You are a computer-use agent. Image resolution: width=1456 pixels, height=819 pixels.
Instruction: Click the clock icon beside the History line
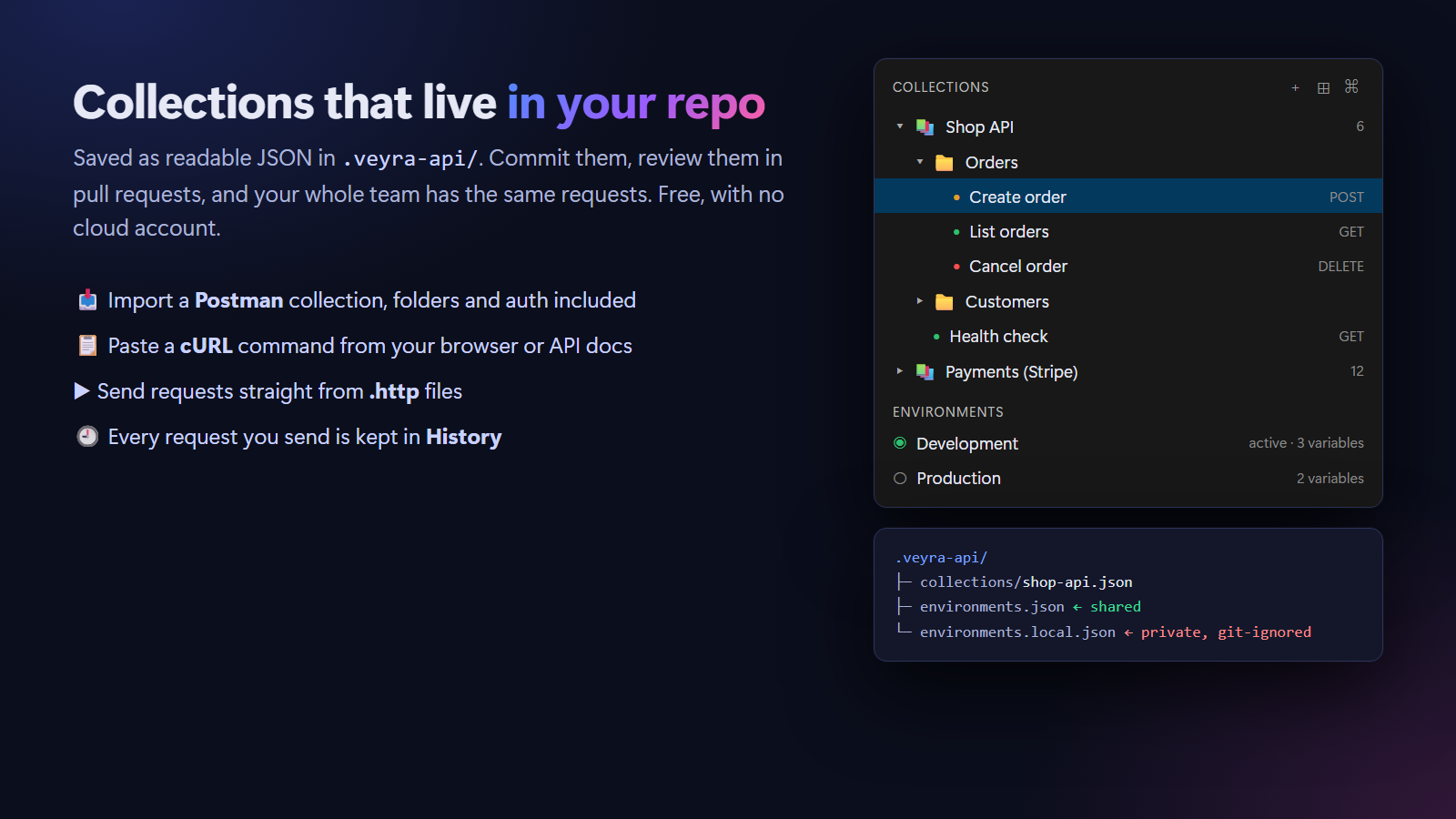[x=87, y=437]
